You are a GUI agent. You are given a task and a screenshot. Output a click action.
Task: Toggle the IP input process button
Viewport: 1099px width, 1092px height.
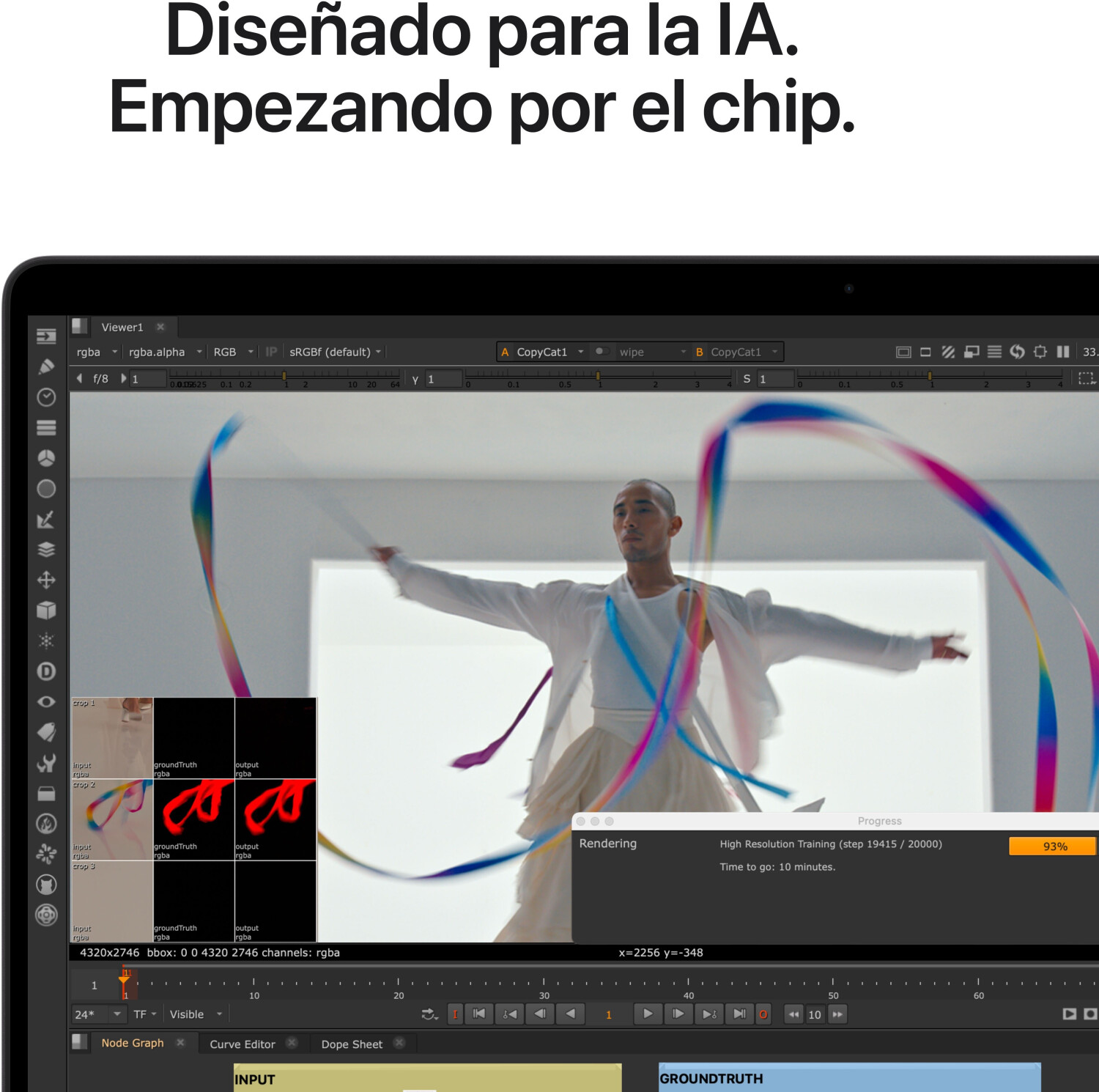click(x=271, y=352)
